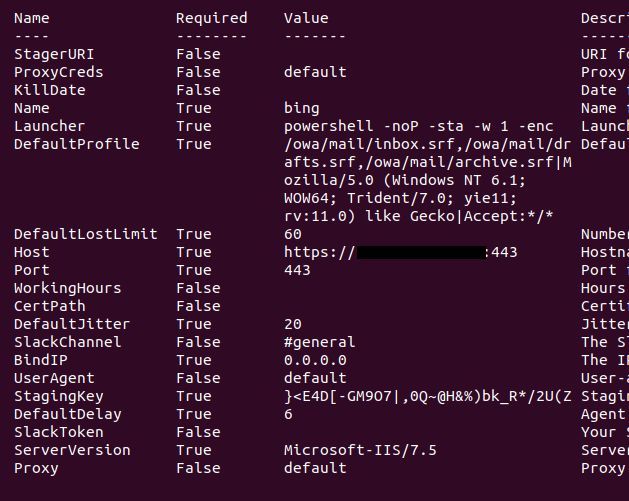Click the CertPath option label
This screenshot has height=501, width=629.
pos(50,306)
